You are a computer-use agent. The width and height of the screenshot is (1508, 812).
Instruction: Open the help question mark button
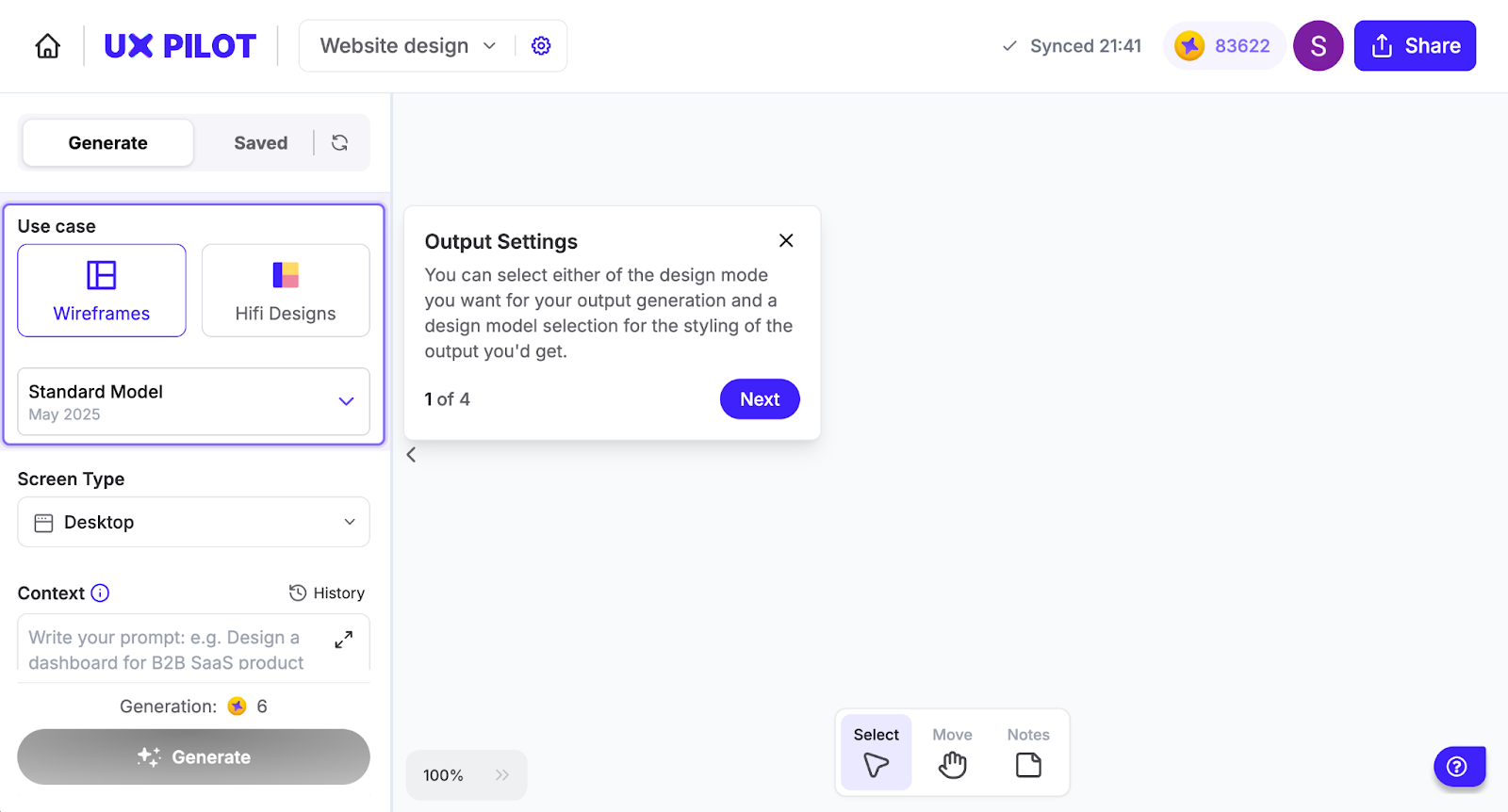[x=1457, y=767]
